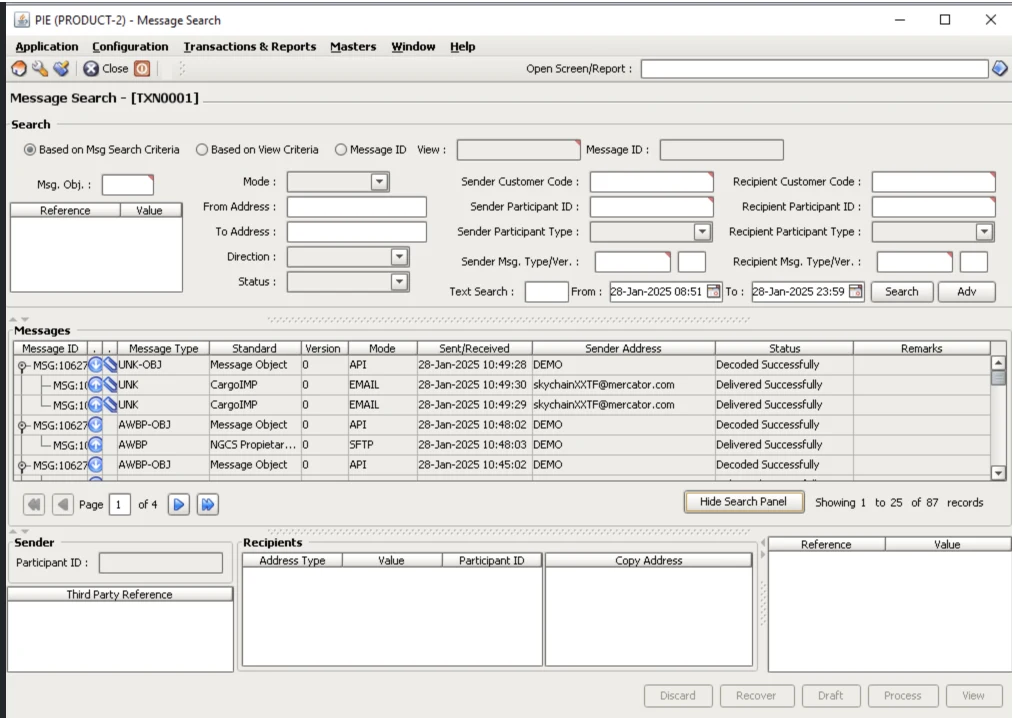Click the blue brush icon in the toolbar
The image size is (1013, 718).
[61, 69]
